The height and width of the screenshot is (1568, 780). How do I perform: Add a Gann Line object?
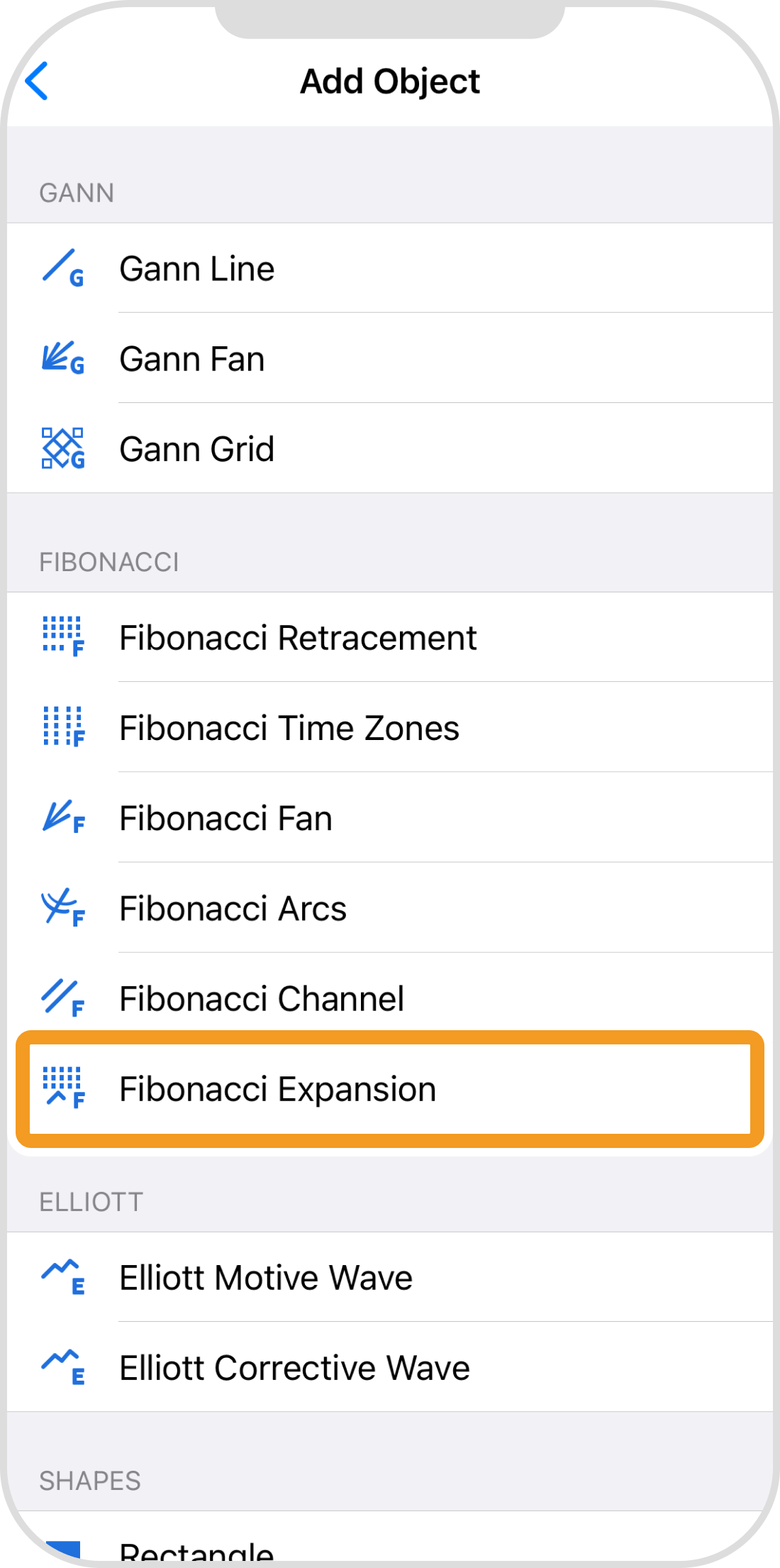(x=197, y=269)
